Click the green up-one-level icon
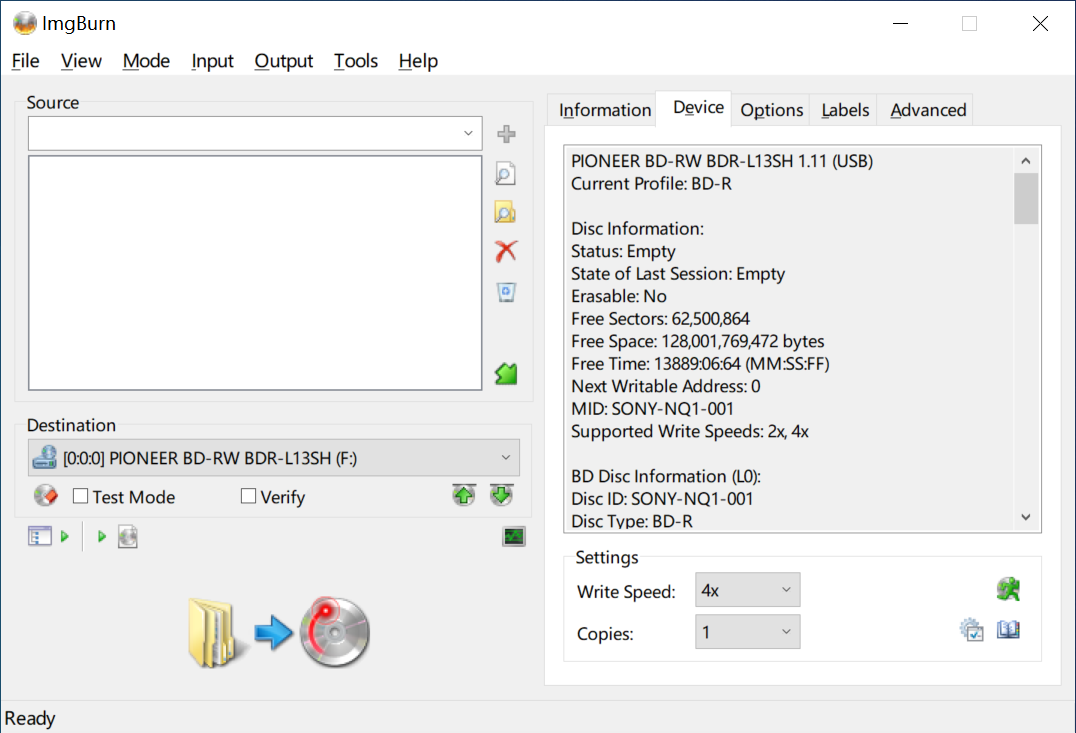Viewport: 1076px width, 733px height. [x=506, y=373]
